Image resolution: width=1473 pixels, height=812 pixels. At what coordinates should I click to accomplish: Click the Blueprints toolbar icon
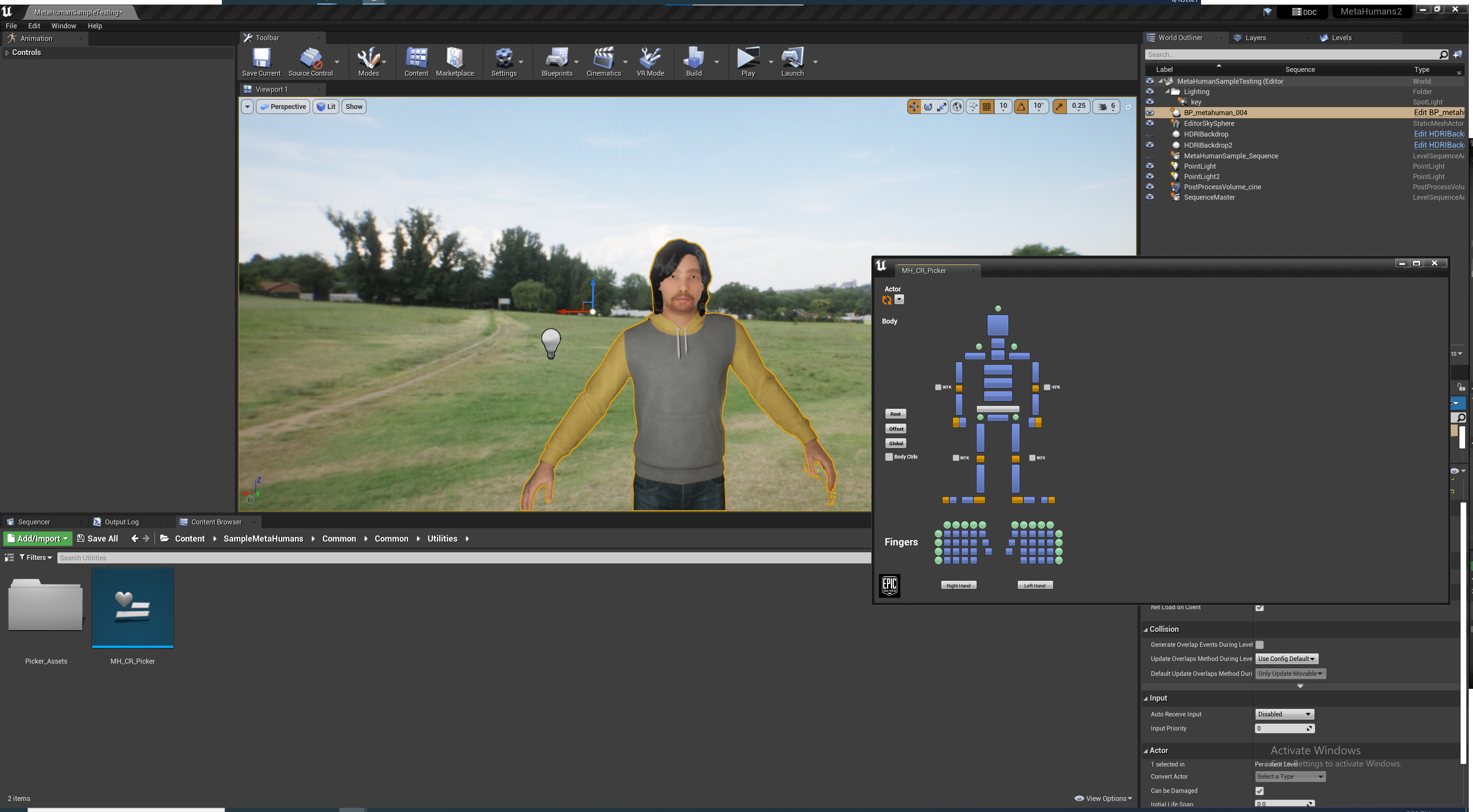(x=557, y=58)
